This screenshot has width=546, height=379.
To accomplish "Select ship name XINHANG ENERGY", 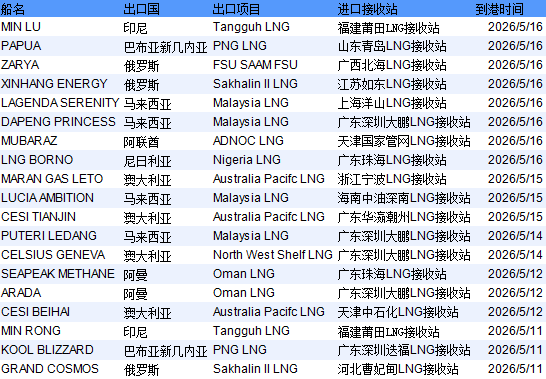I will [x=54, y=84].
